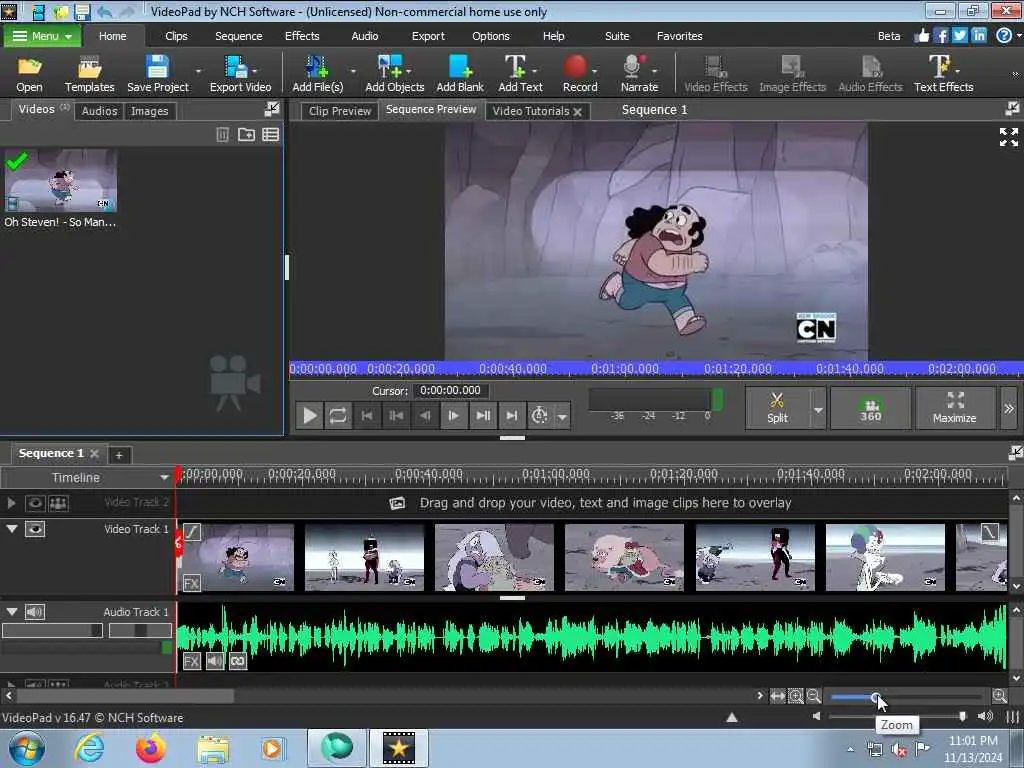Screen dimensions: 1024x768
Task: Toggle the audio clip's mute speaker icon
Action: click(x=215, y=661)
